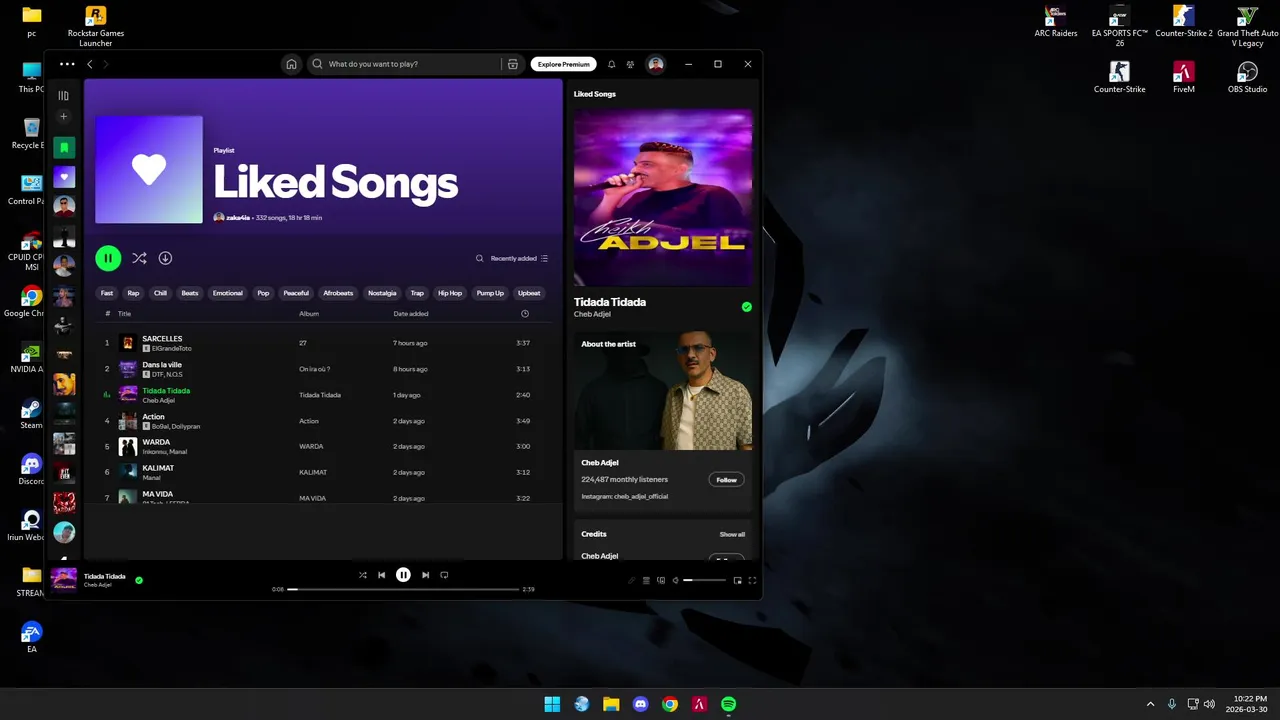The image size is (1280, 720).
Task: Click the now-playing bar cover thumbnail
Action: click(x=64, y=579)
